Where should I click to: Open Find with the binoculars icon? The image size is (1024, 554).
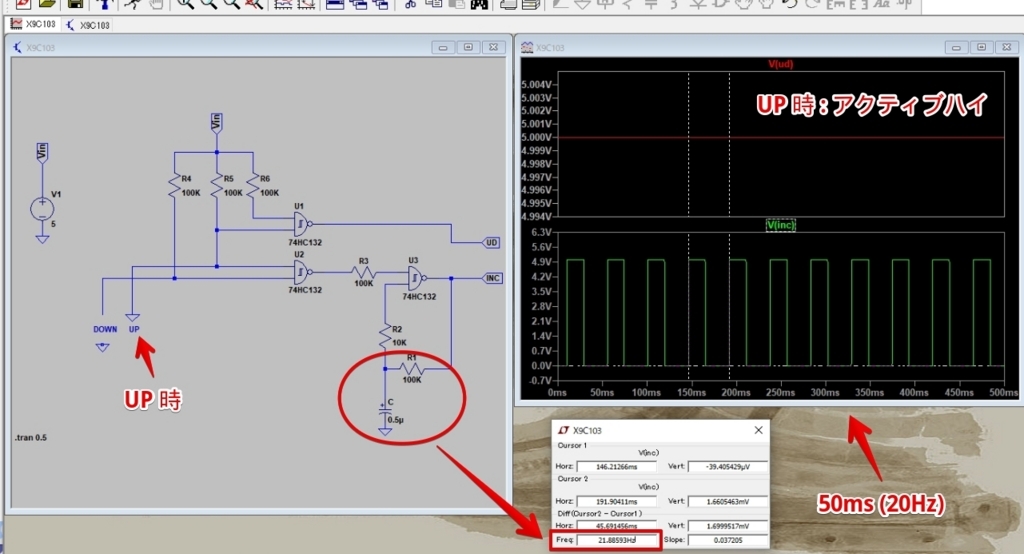tap(479, 3)
